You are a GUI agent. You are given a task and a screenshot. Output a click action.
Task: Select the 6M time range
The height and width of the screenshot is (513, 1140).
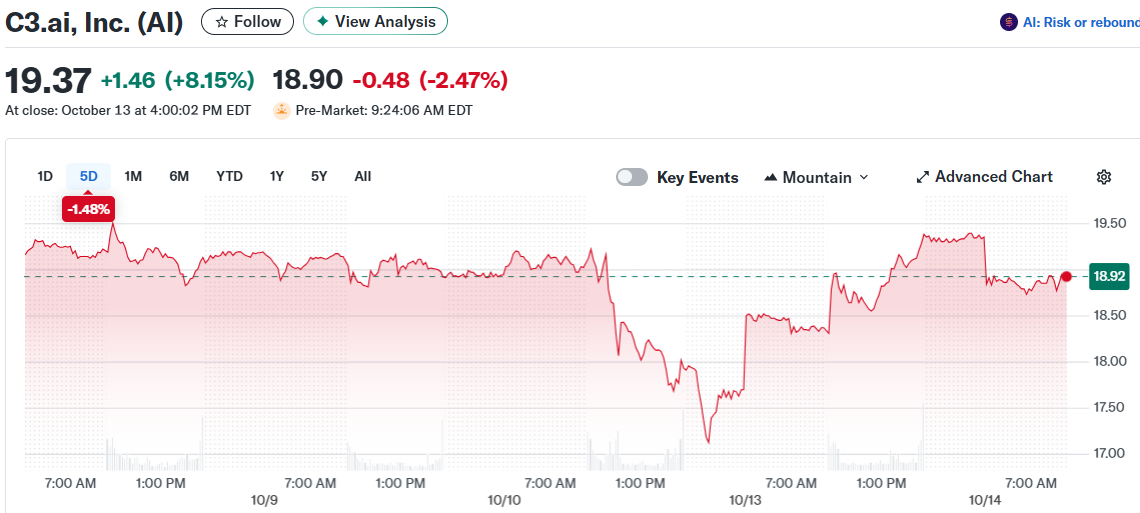tap(179, 176)
